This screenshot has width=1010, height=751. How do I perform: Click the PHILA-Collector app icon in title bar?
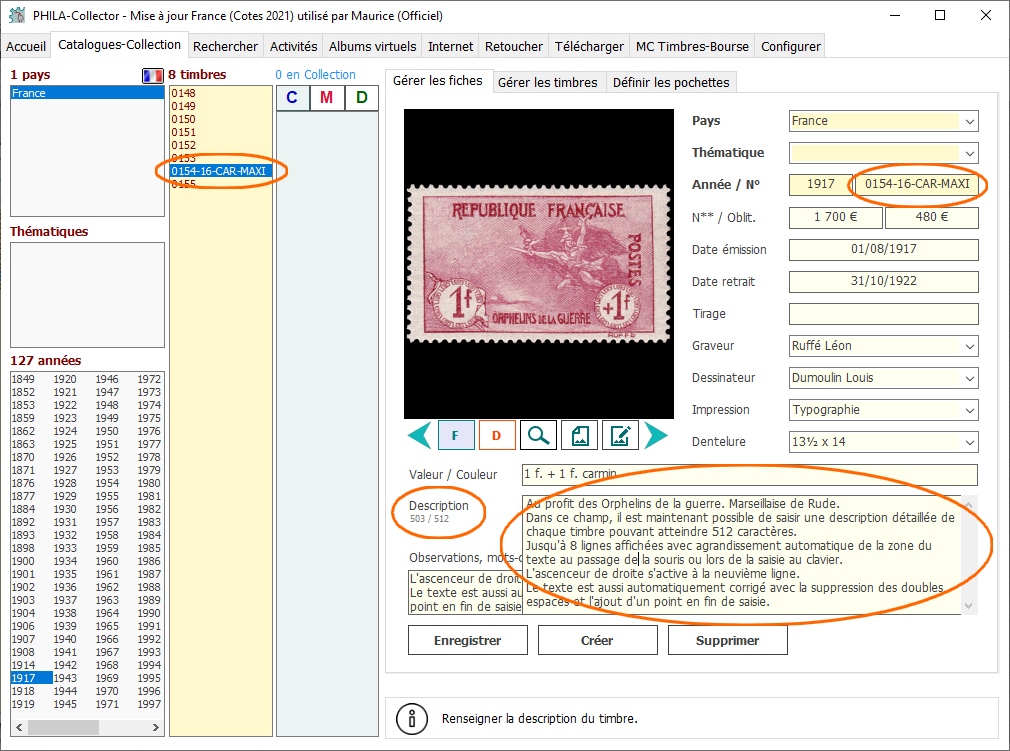(x=17, y=15)
